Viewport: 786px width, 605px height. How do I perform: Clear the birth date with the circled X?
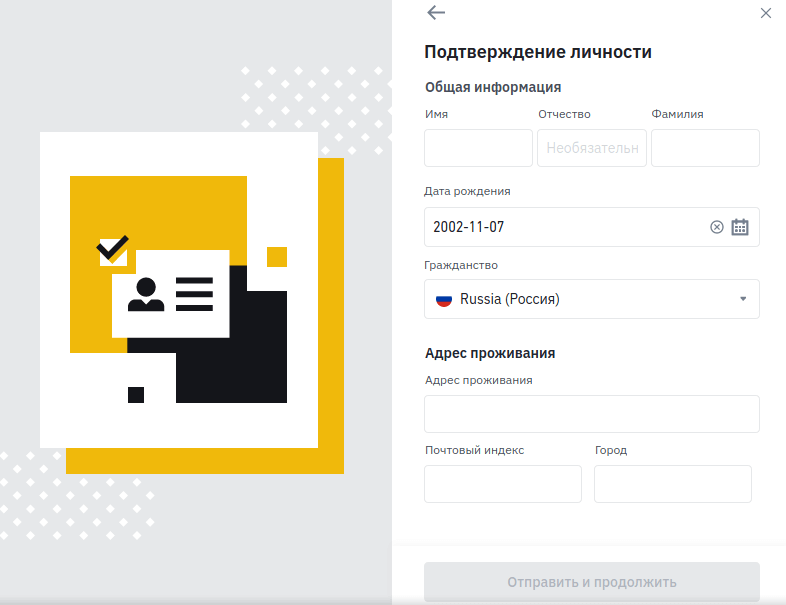click(717, 227)
